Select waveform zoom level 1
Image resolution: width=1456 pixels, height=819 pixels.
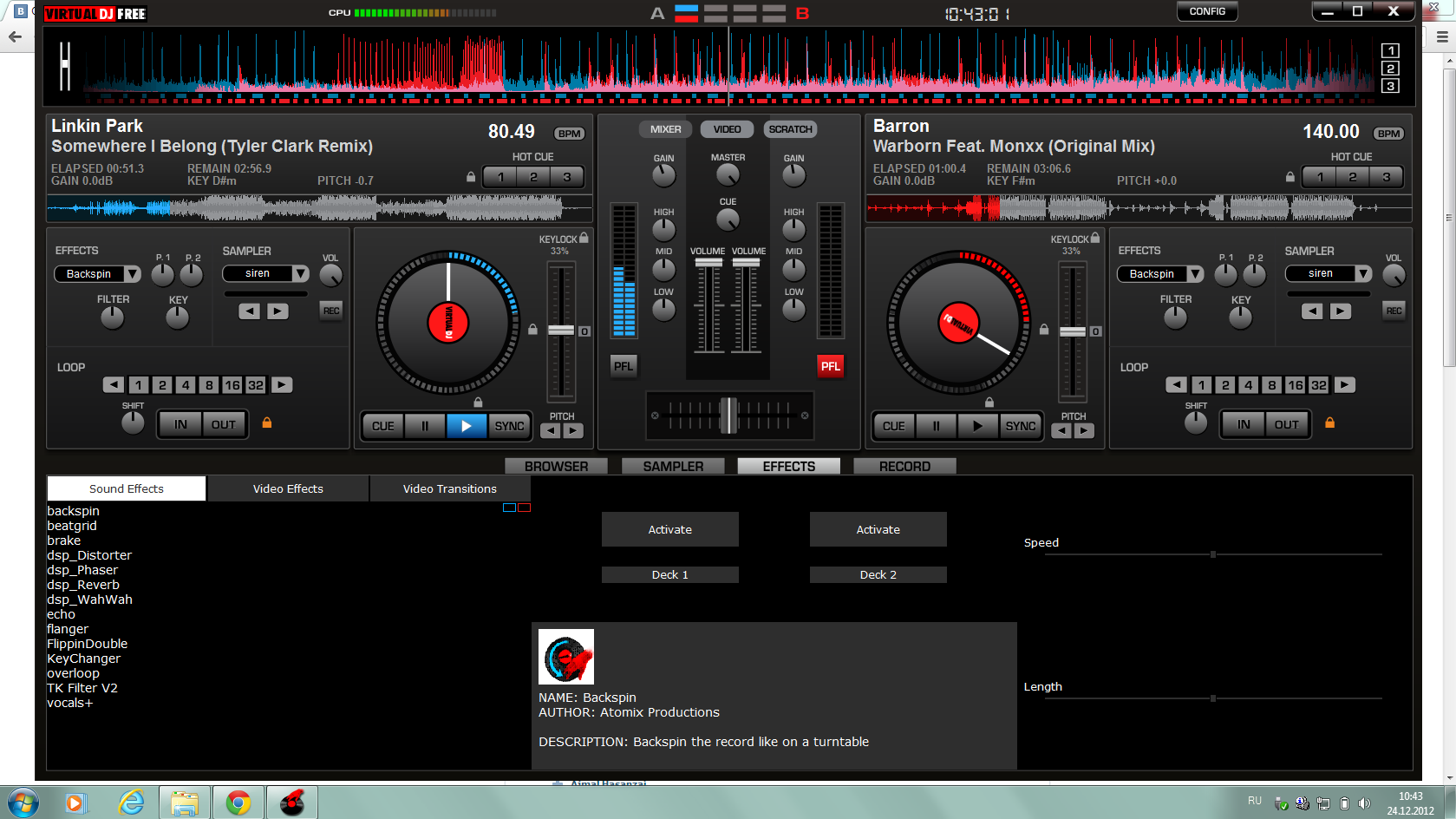[1390, 50]
